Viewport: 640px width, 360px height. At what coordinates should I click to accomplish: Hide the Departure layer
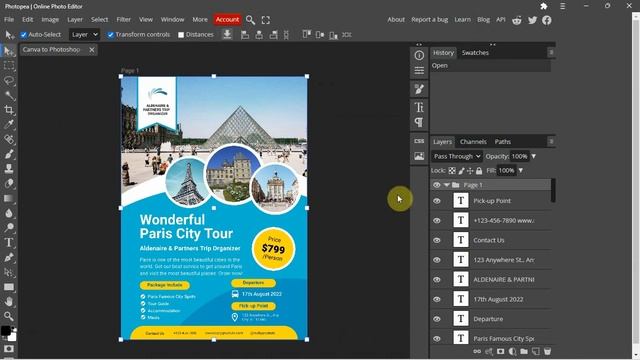point(437,319)
